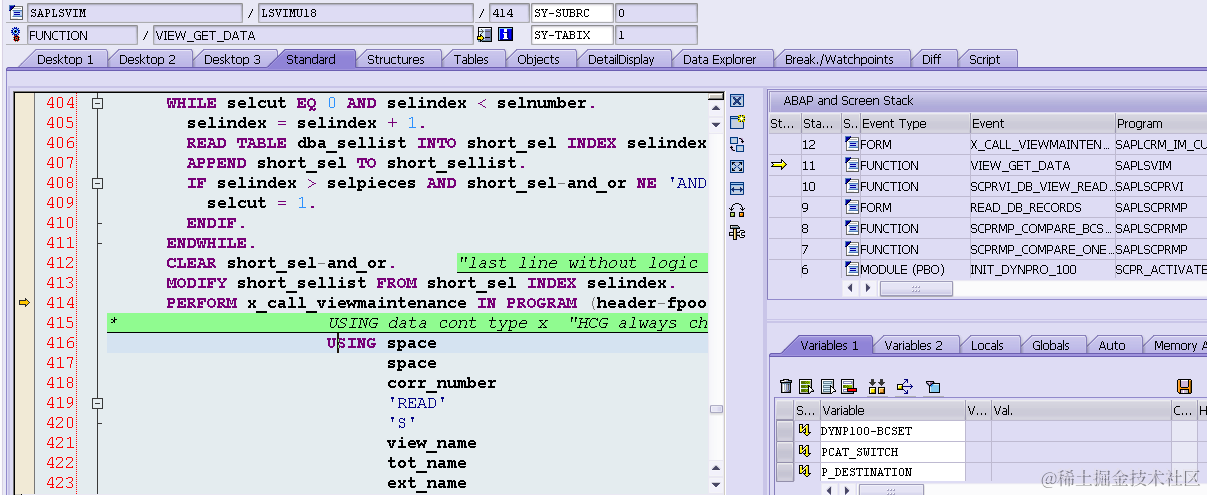Click the source tool settings icon
1207x495 pixels.
click(x=737, y=232)
